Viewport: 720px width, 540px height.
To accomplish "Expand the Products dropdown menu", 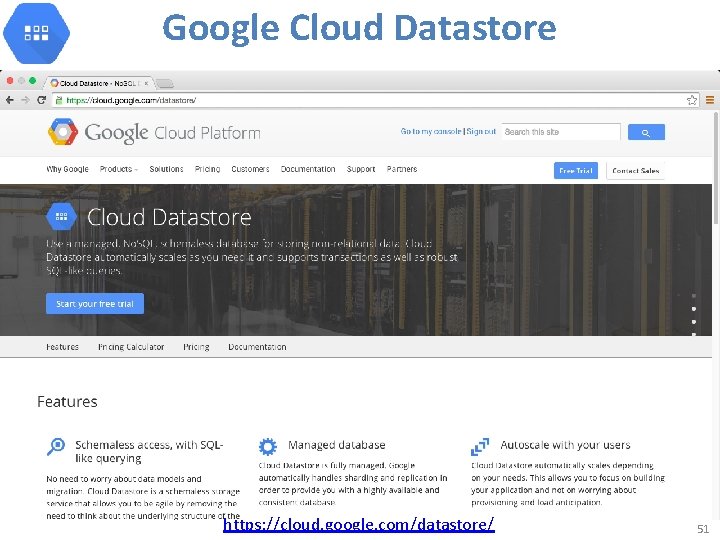I will pyautogui.click(x=118, y=169).
